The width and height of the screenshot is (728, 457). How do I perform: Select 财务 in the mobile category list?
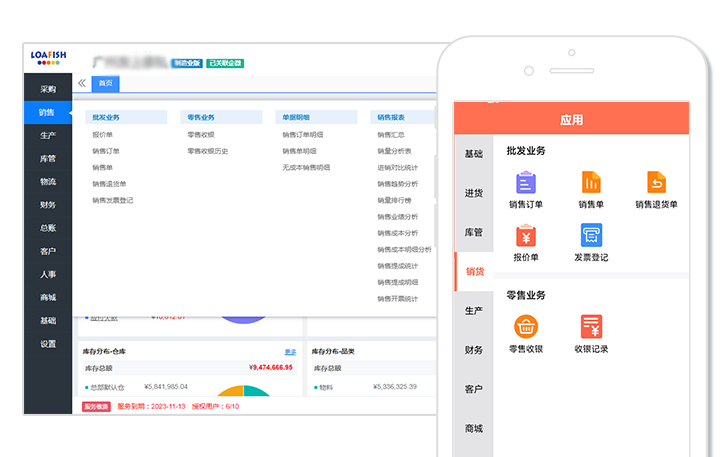[473, 350]
